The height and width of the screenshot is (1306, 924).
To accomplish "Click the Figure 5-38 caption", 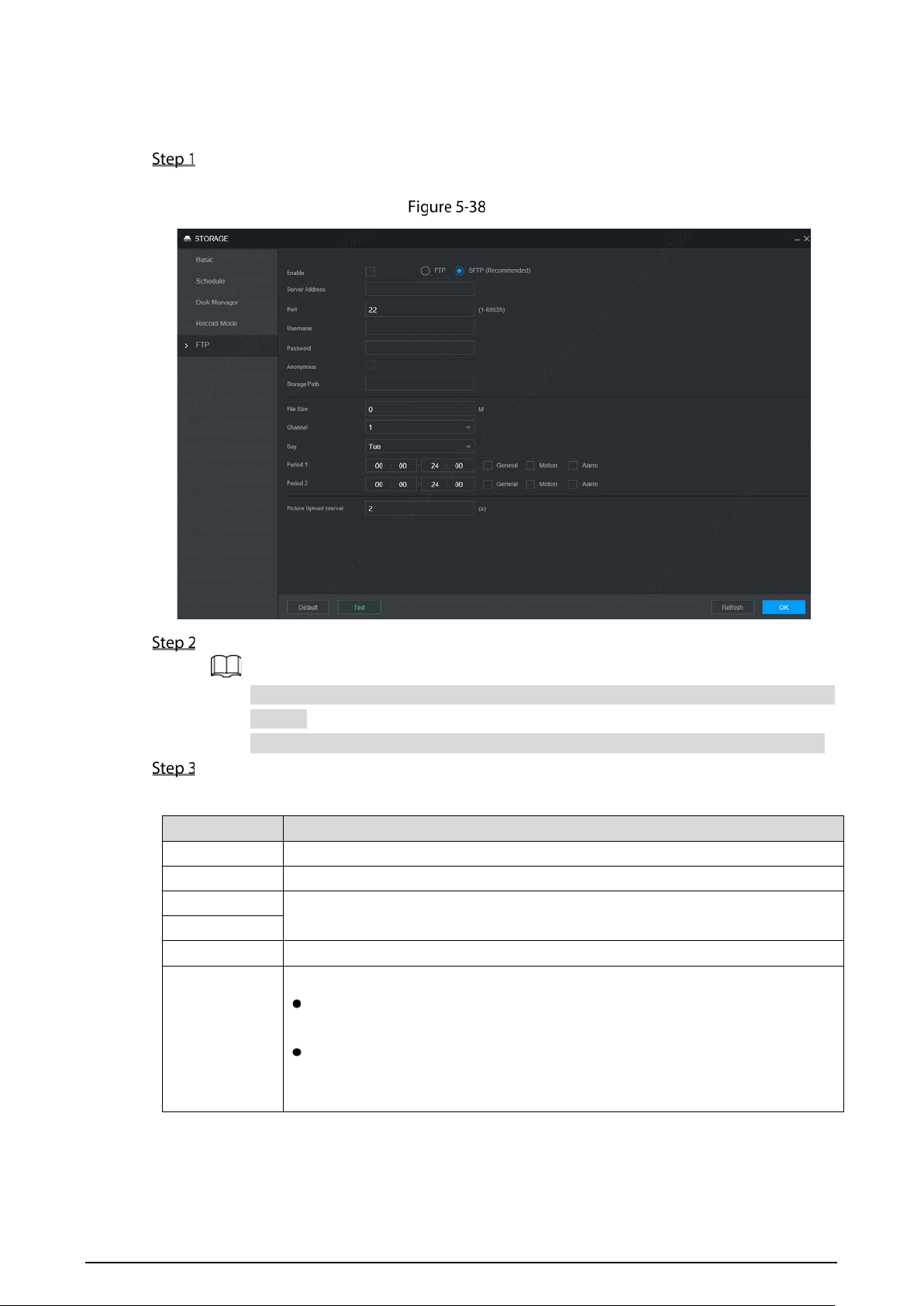I will pos(446,207).
